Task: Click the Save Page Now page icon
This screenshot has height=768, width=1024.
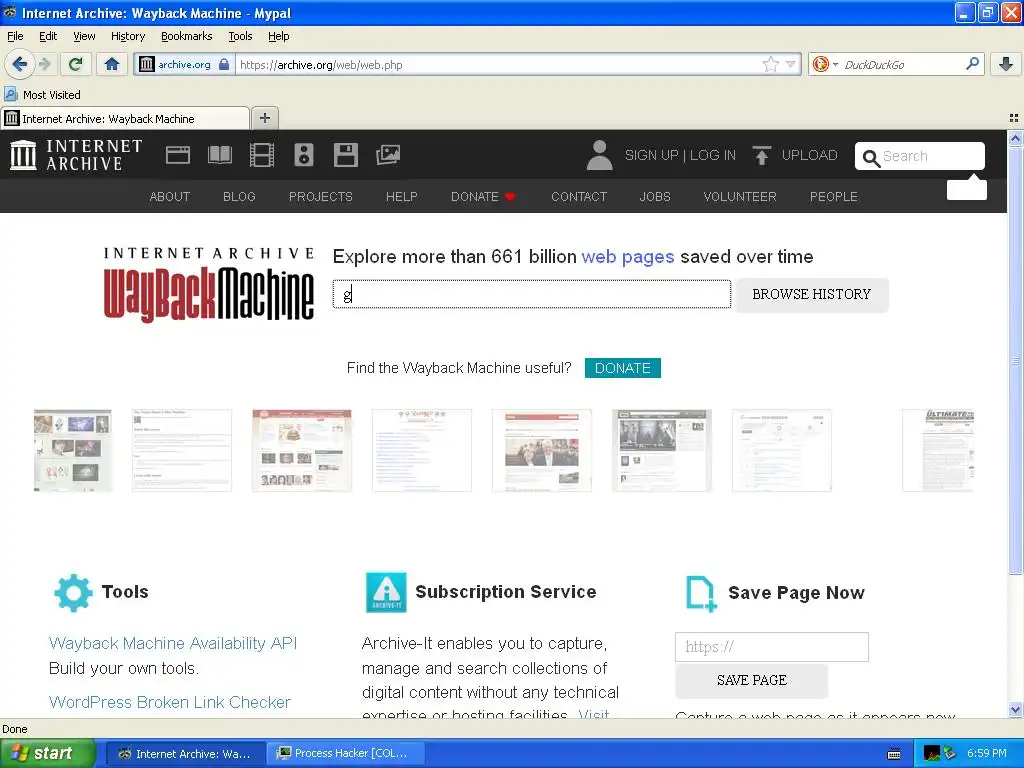Action: pos(701,594)
